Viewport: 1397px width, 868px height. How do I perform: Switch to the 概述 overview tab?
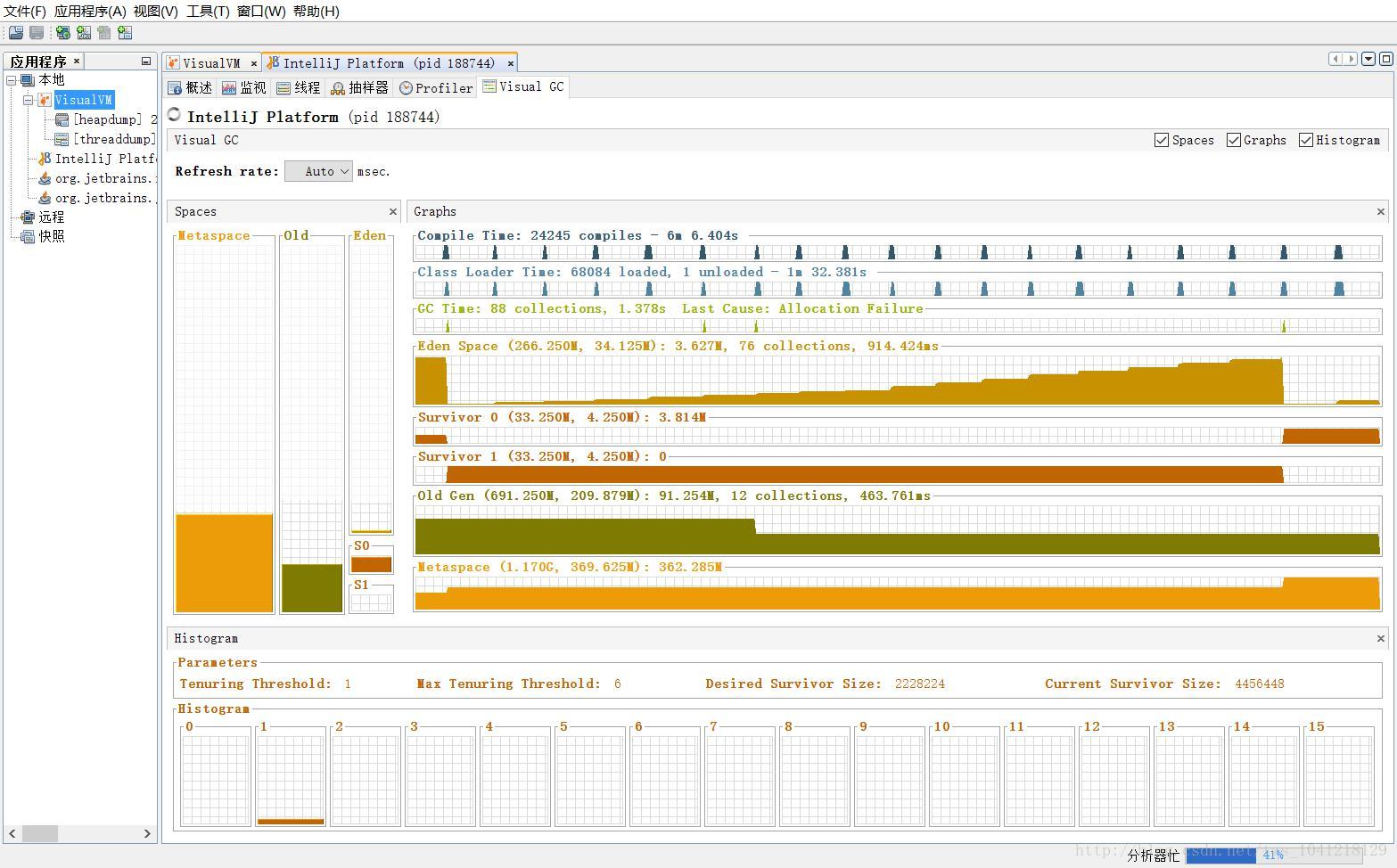[x=191, y=87]
